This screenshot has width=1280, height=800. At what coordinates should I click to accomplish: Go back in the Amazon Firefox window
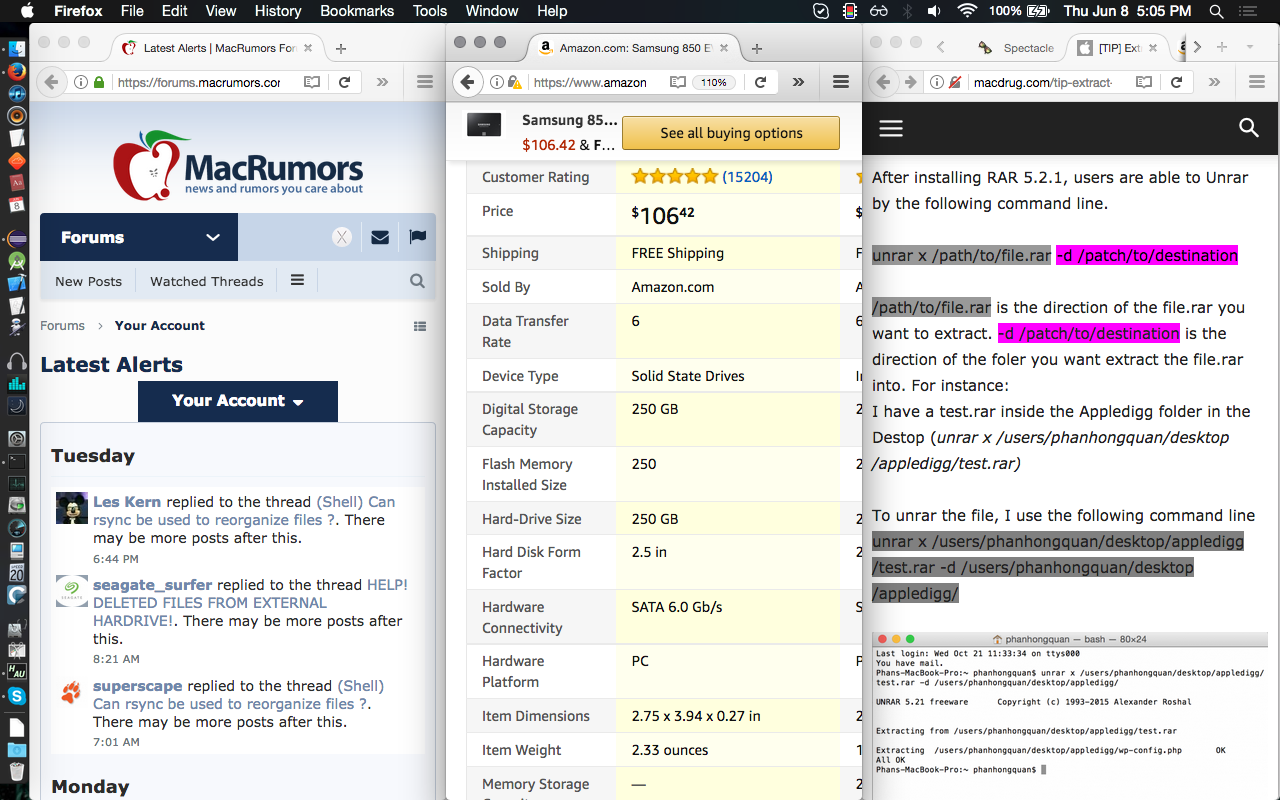[x=465, y=83]
